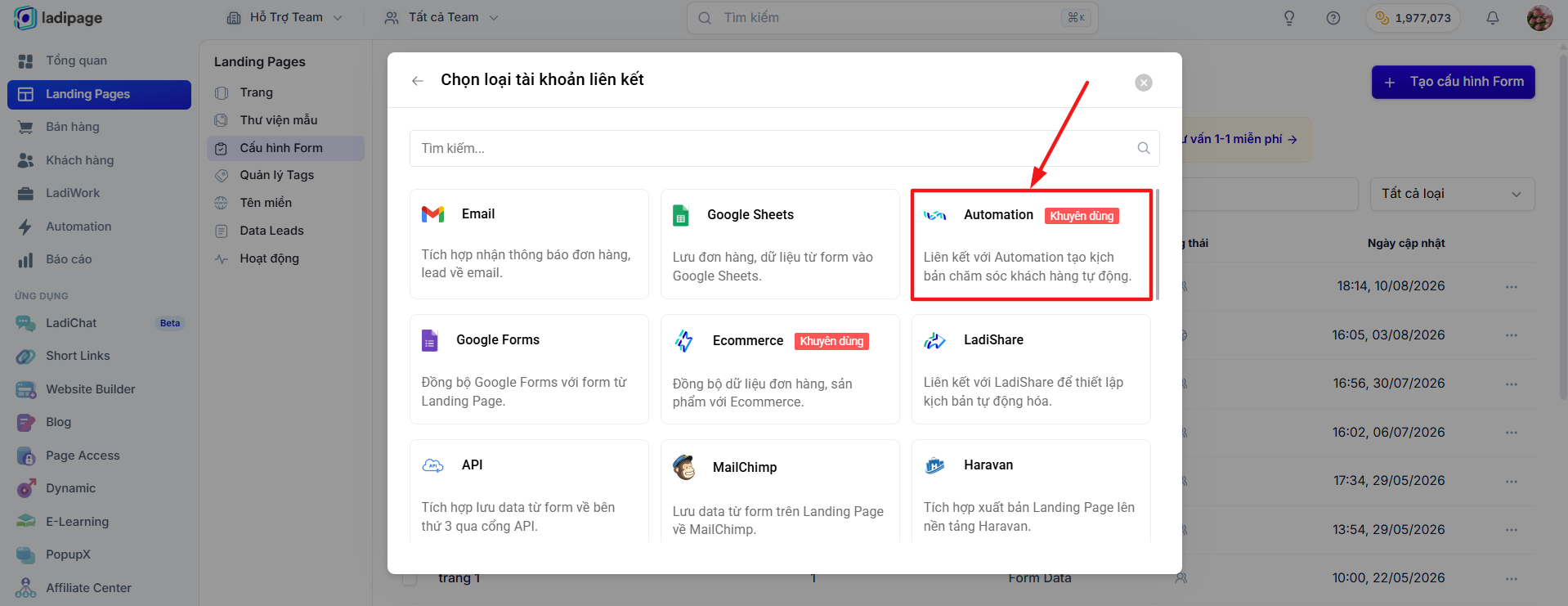Open the help question mark icon
Viewport: 1568px width, 606px height.
coord(1333,18)
